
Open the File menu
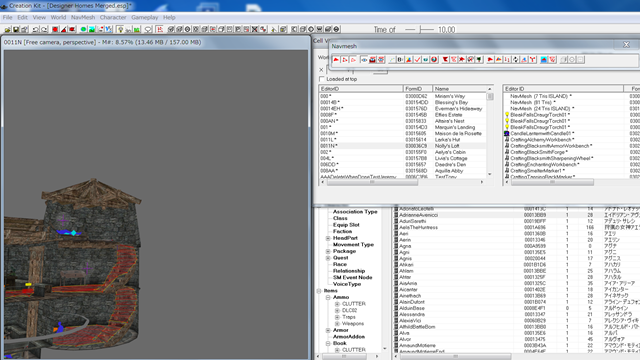[7, 18]
